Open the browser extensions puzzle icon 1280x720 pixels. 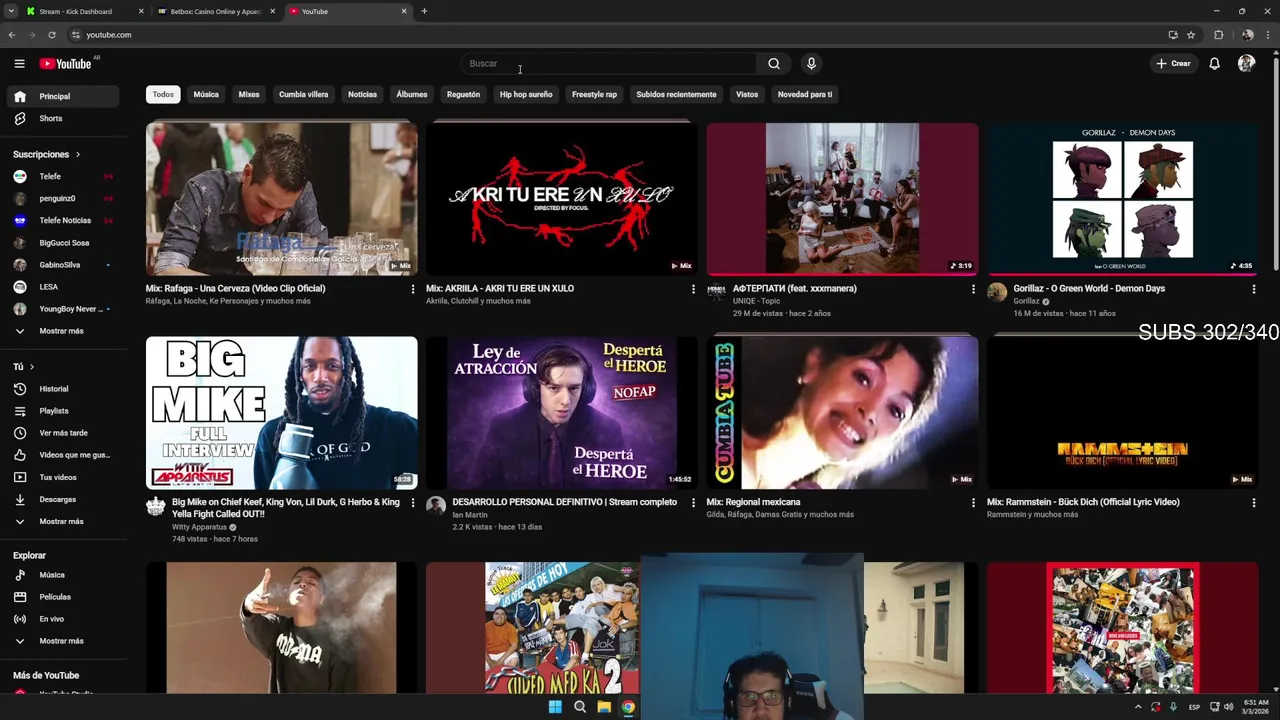(x=1218, y=35)
